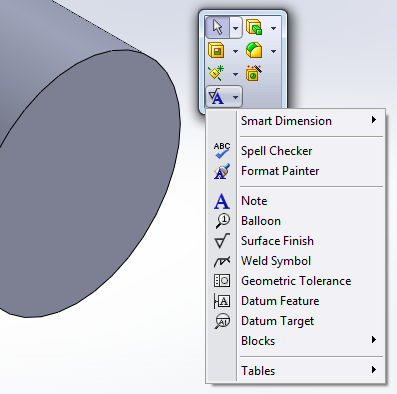Click the Datum Target icon
The height and width of the screenshot is (394, 397).
click(x=222, y=321)
